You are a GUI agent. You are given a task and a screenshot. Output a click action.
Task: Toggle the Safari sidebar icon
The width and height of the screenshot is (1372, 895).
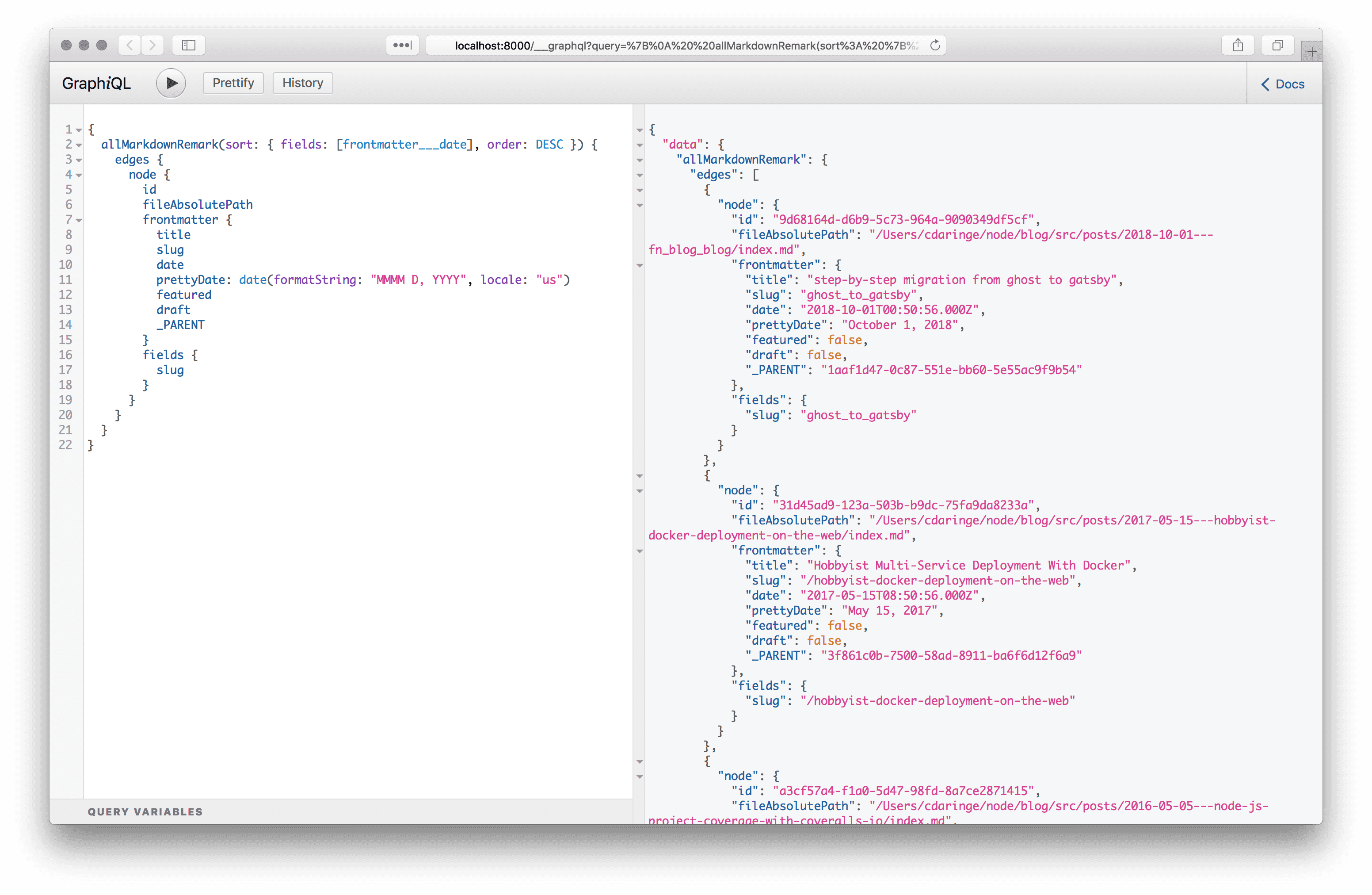188,45
